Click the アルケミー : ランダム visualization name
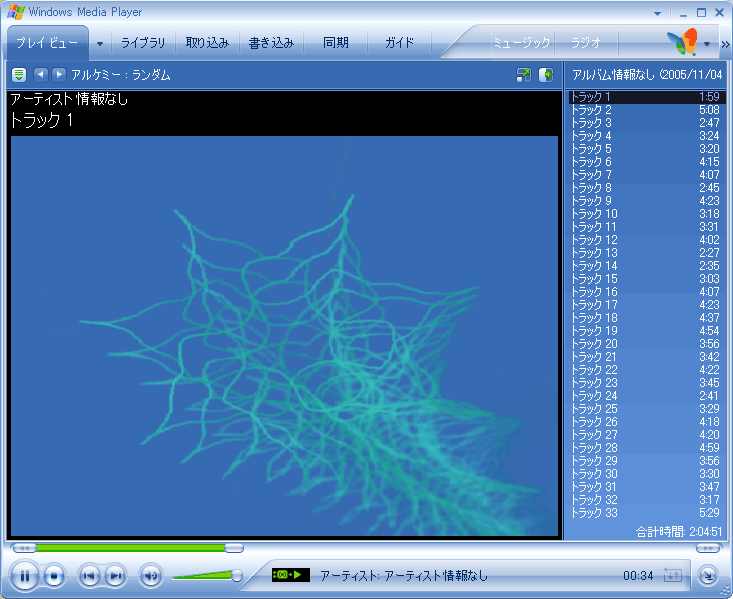This screenshot has width=733, height=599. click(121, 75)
